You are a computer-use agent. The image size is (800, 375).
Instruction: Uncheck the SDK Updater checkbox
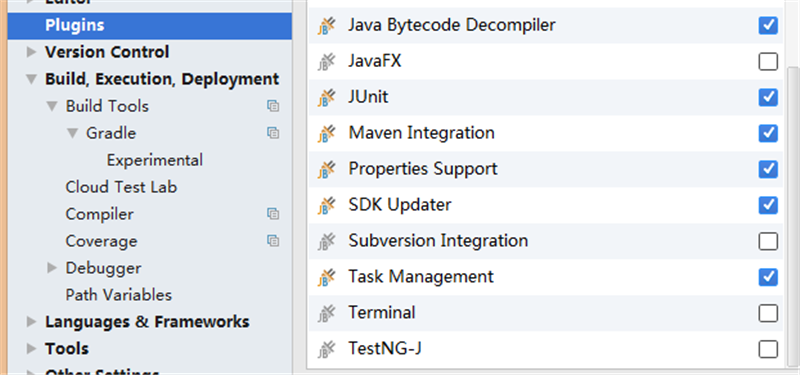point(768,205)
